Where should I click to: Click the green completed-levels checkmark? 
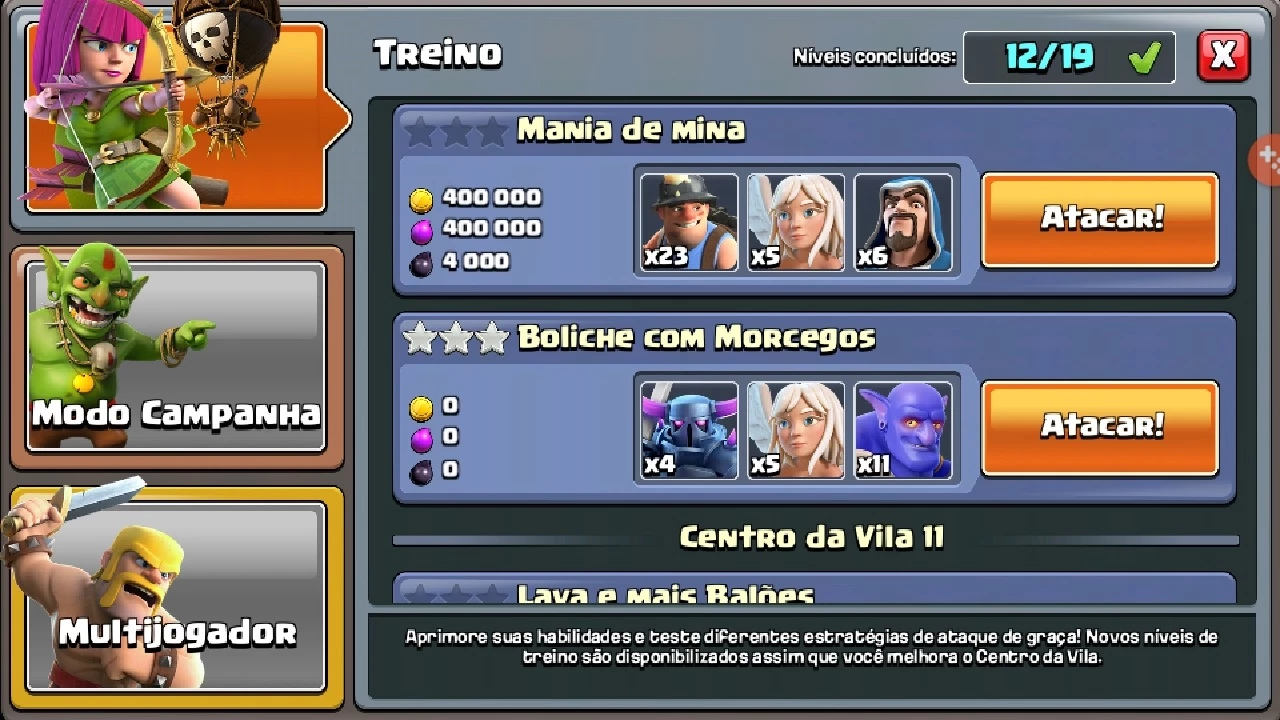(x=1144, y=58)
